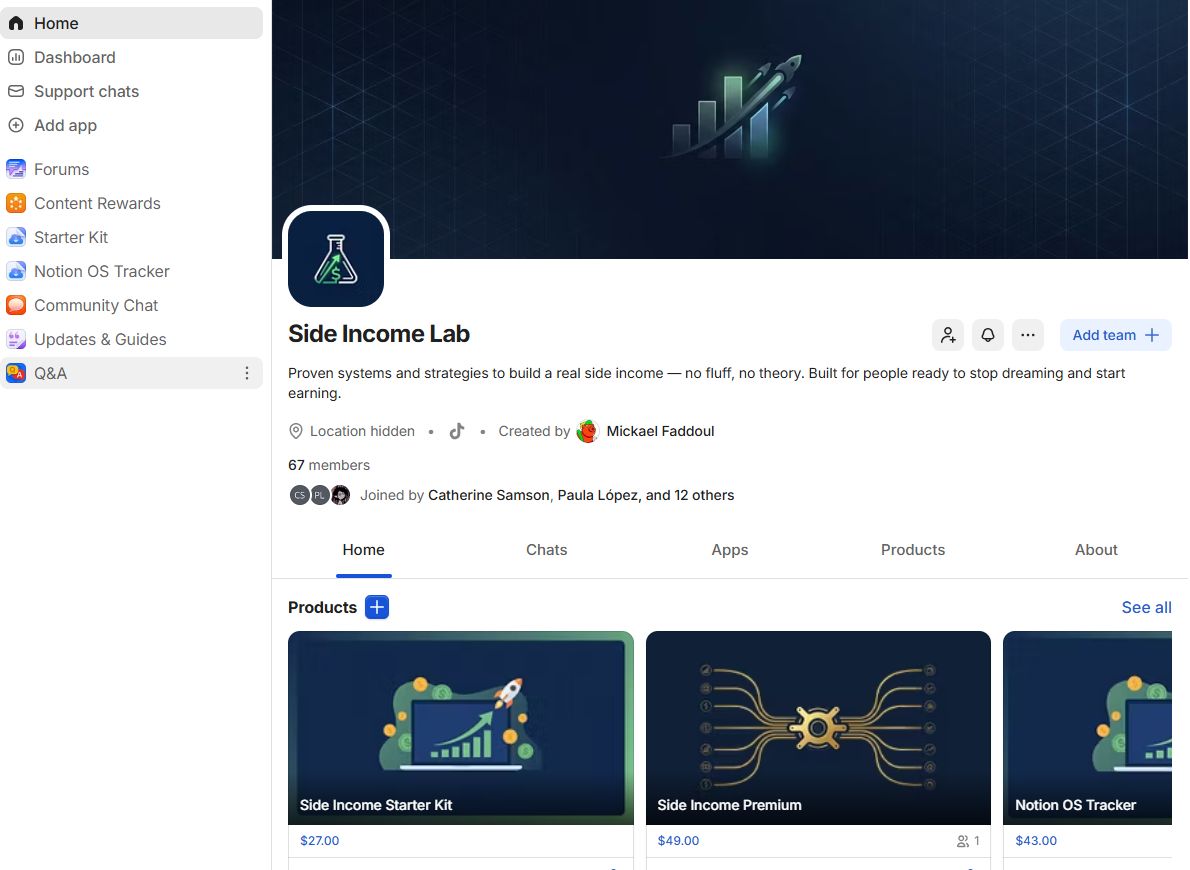Image resolution: width=1190 pixels, height=870 pixels.
Task: Click the See all products link
Action: click(1146, 607)
